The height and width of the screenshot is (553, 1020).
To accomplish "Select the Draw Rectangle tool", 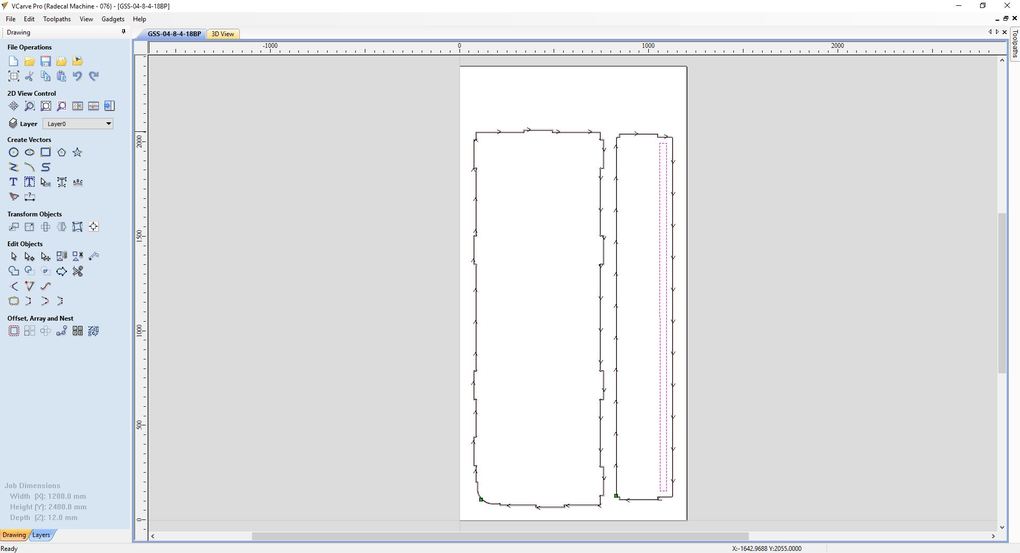I will (45, 152).
